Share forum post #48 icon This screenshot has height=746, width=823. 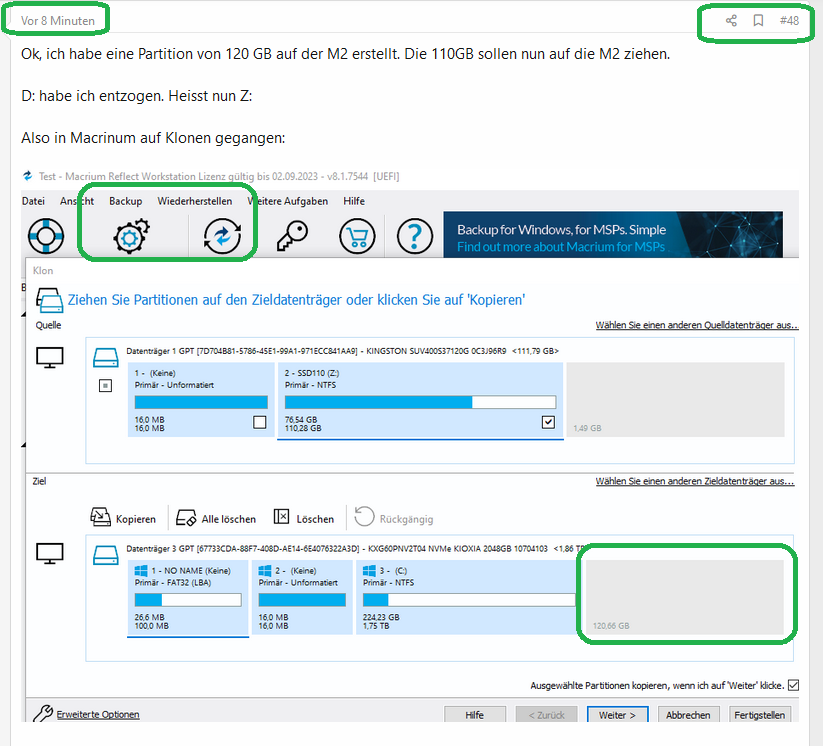click(731, 20)
